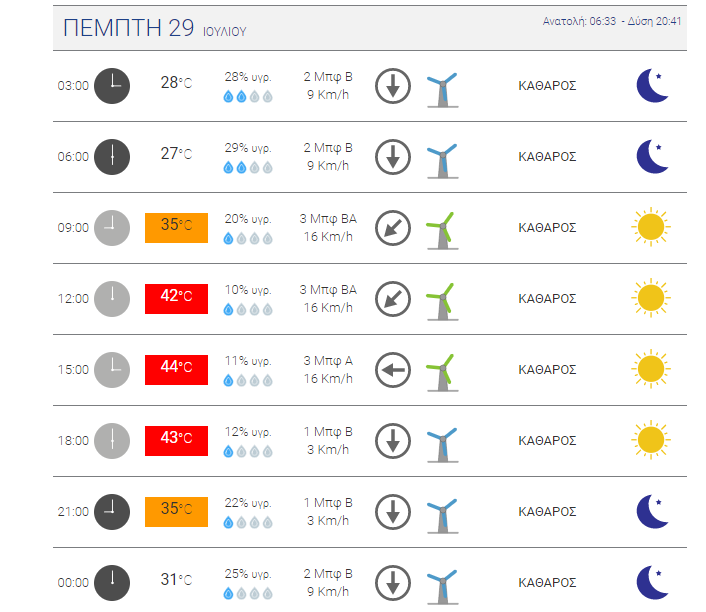The width and height of the screenshot is (706, 612).
Task: Click the moon icon for 00:00
Action: pyautogui.click(x=652, y=582)
